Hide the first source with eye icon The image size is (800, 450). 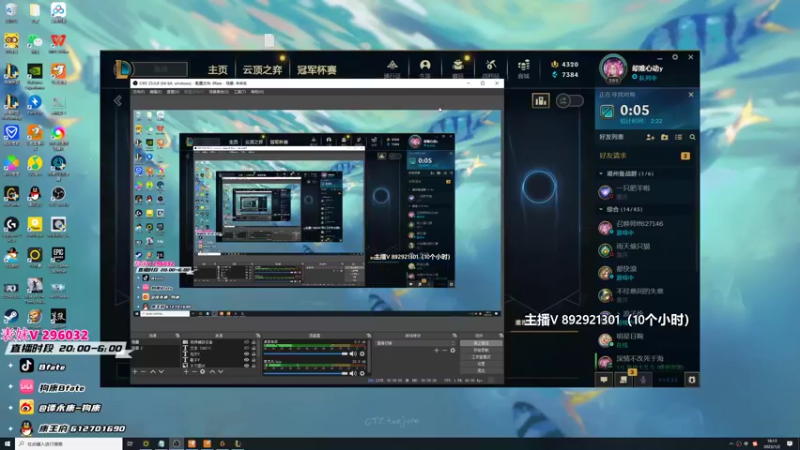246,342
